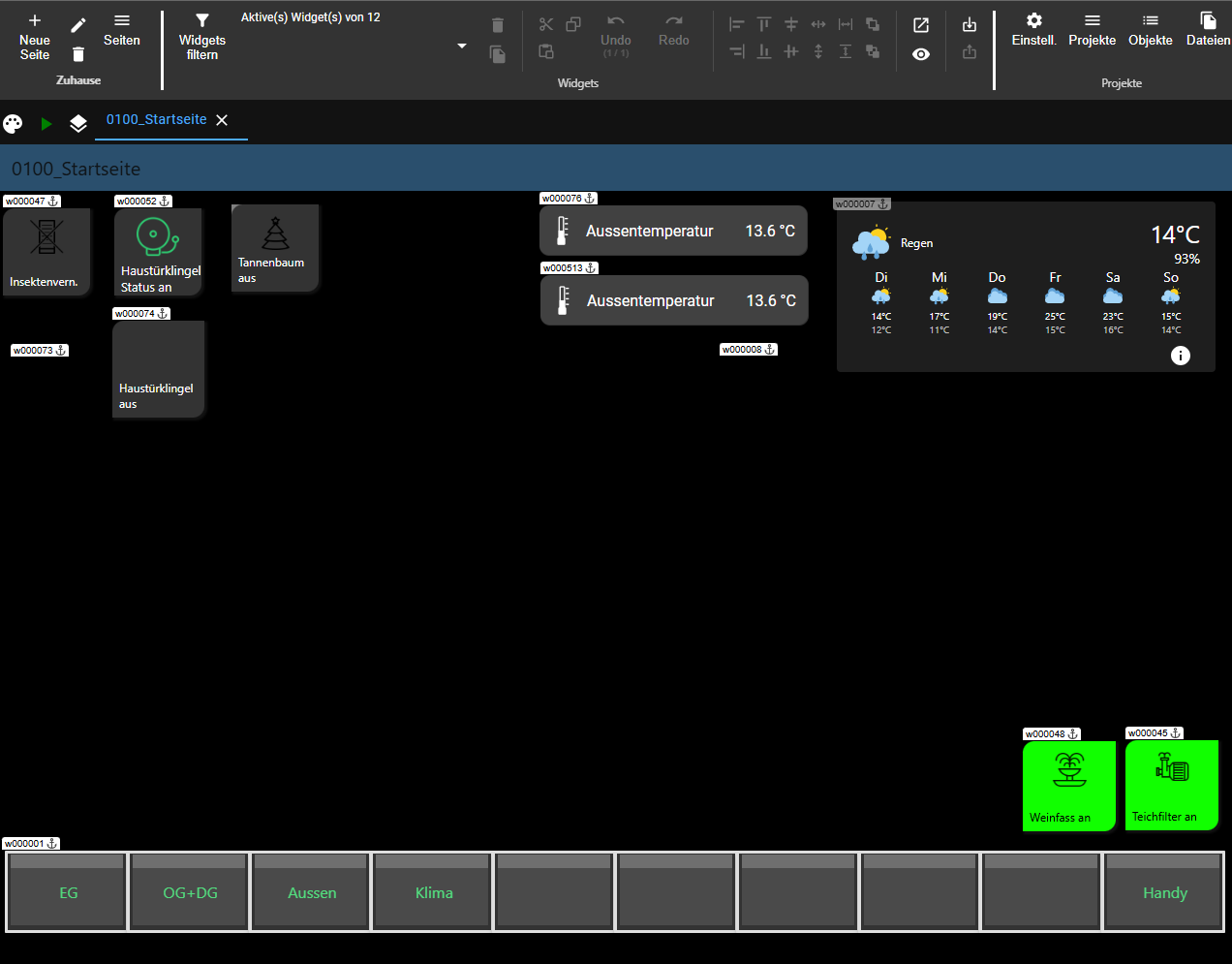This screenshot has height=964, width=1232.
Task: Open the Projekte list menu
Action: 1092,30
